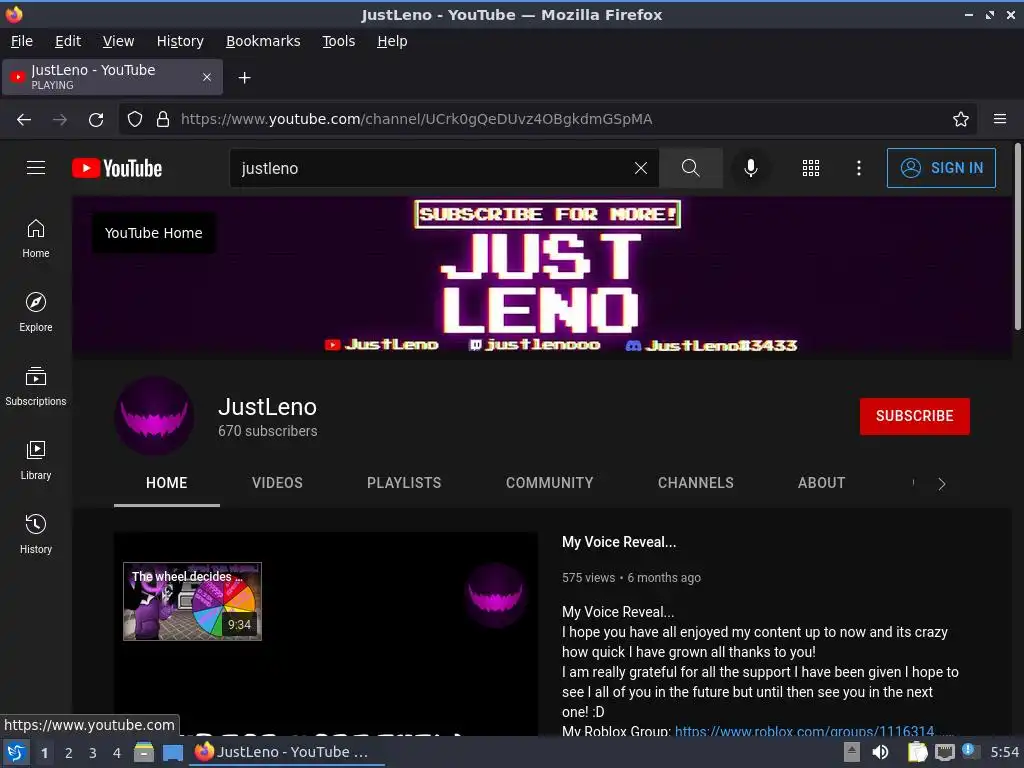The width and height of the screenshot is (1024, 768).
Task: Open the Roblox group link
Action: [x=804, y=731]
